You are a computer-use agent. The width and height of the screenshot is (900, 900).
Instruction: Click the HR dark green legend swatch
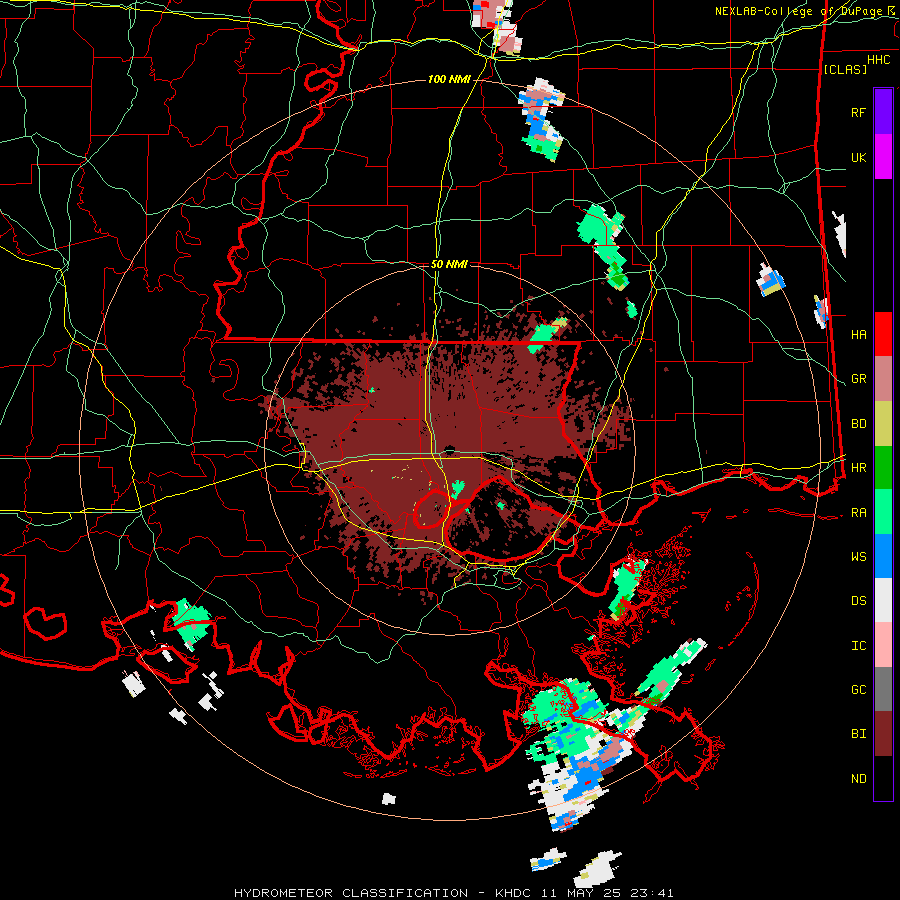[883, 468]
